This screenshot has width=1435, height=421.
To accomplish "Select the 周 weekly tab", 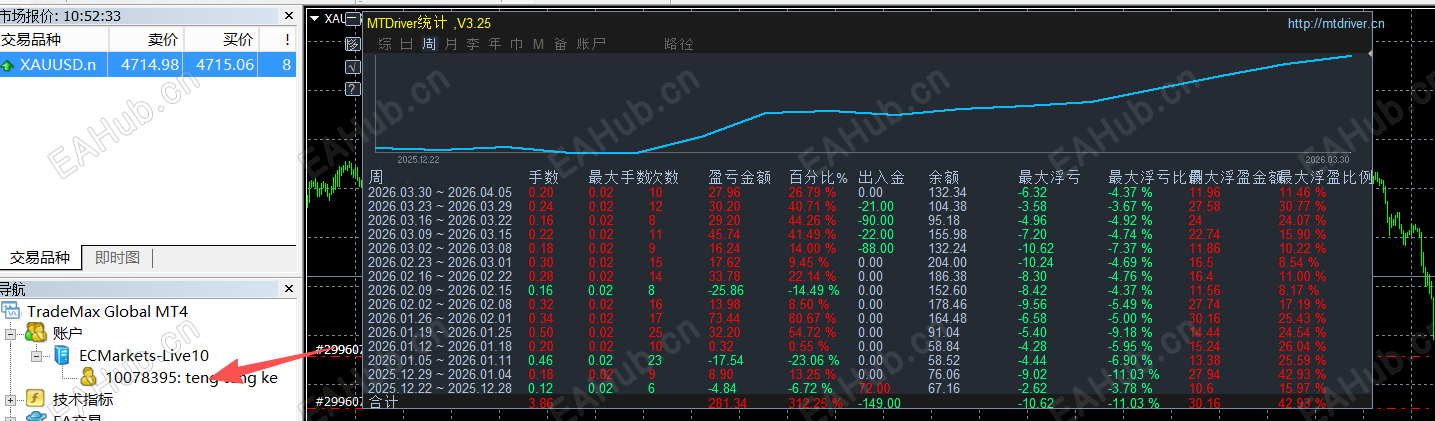I will click(429, 44).
